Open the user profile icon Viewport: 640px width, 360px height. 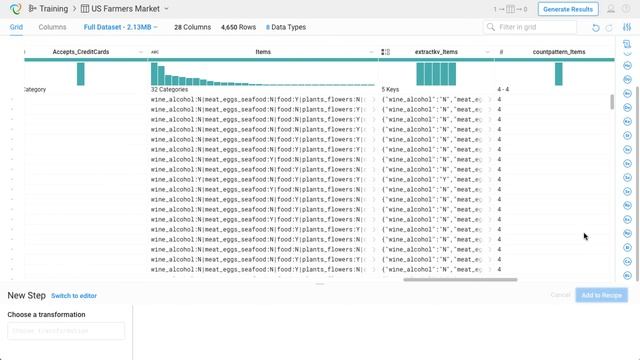coord(611,9)
